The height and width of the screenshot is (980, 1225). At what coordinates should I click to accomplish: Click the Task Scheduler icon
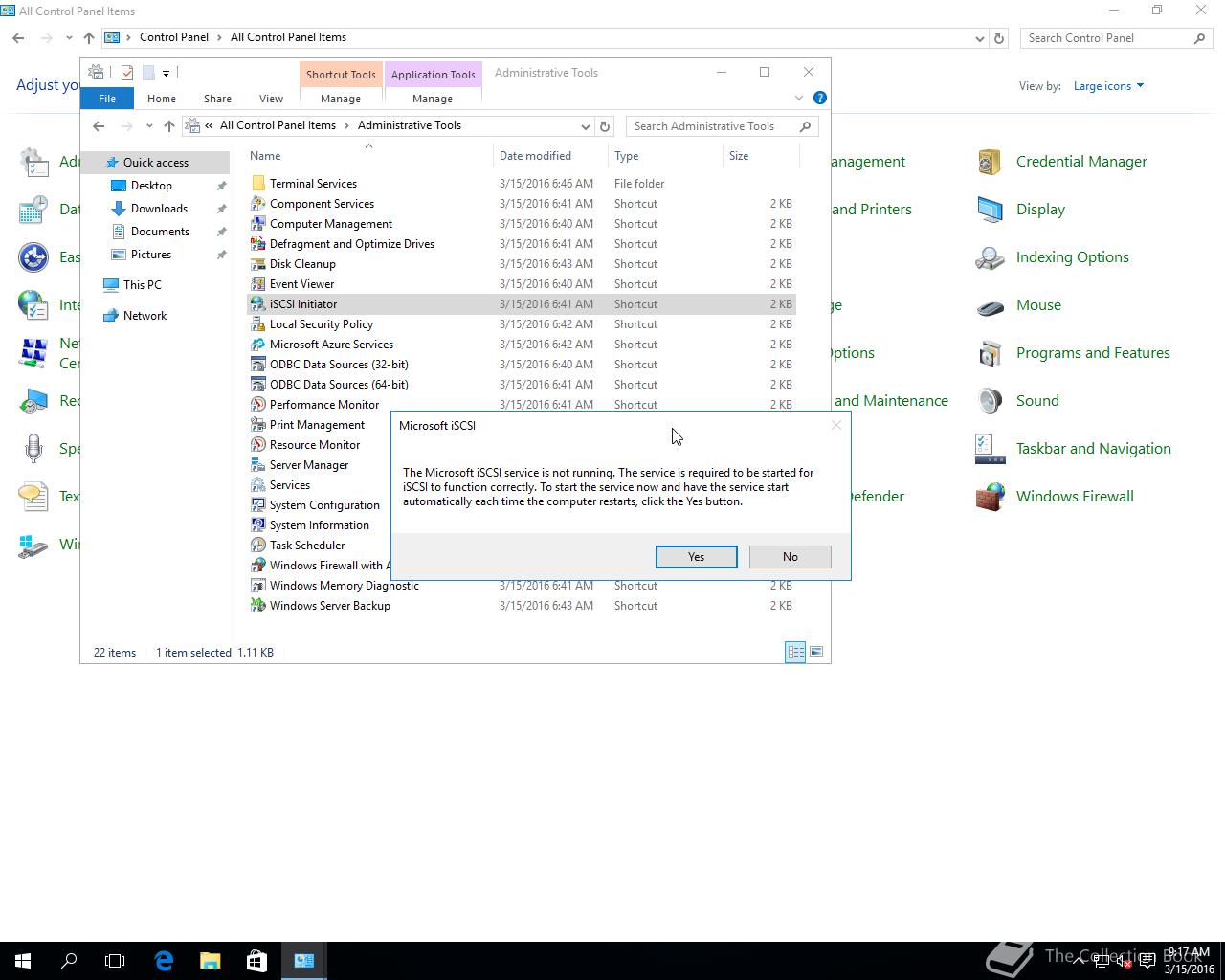pyautogui.click(x=257, y=546)
